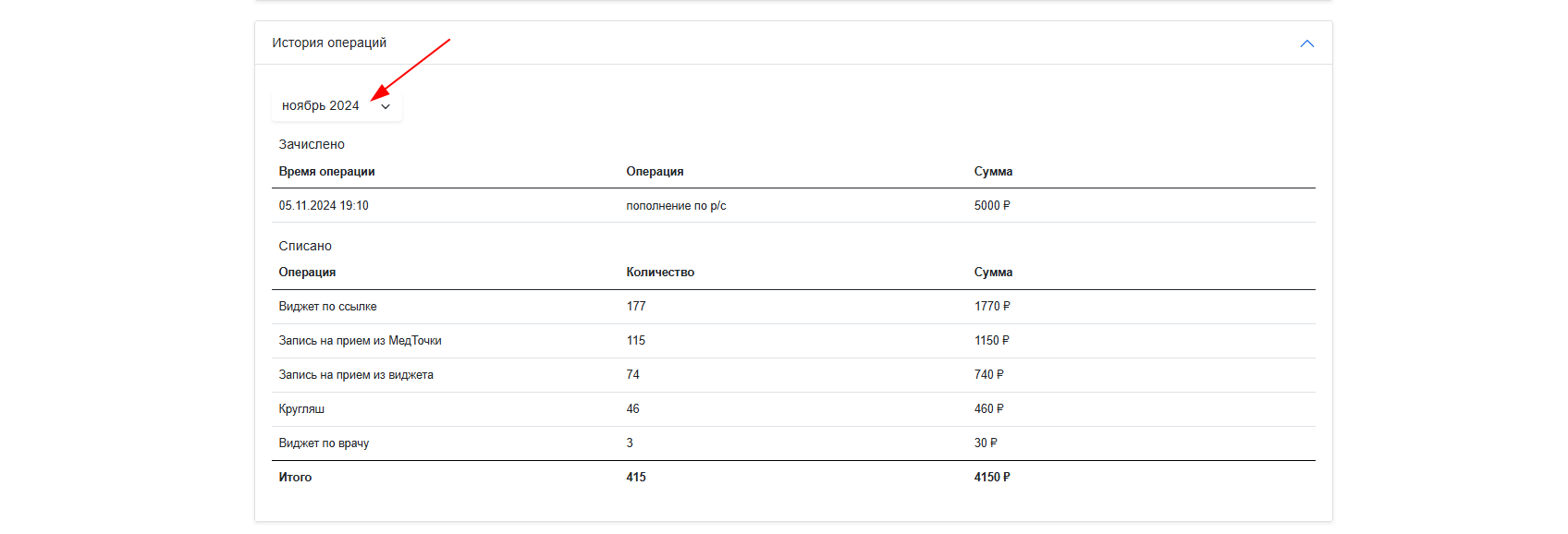Click the Сумма header in Списано table
This screenshot has height=534, width=1568.
click(993, 273)
